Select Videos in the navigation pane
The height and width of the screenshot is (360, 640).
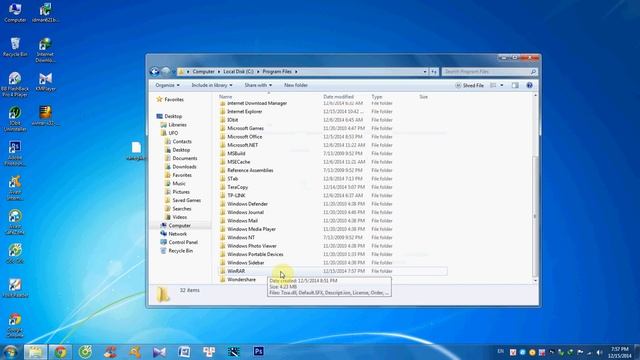click(176, 217)
